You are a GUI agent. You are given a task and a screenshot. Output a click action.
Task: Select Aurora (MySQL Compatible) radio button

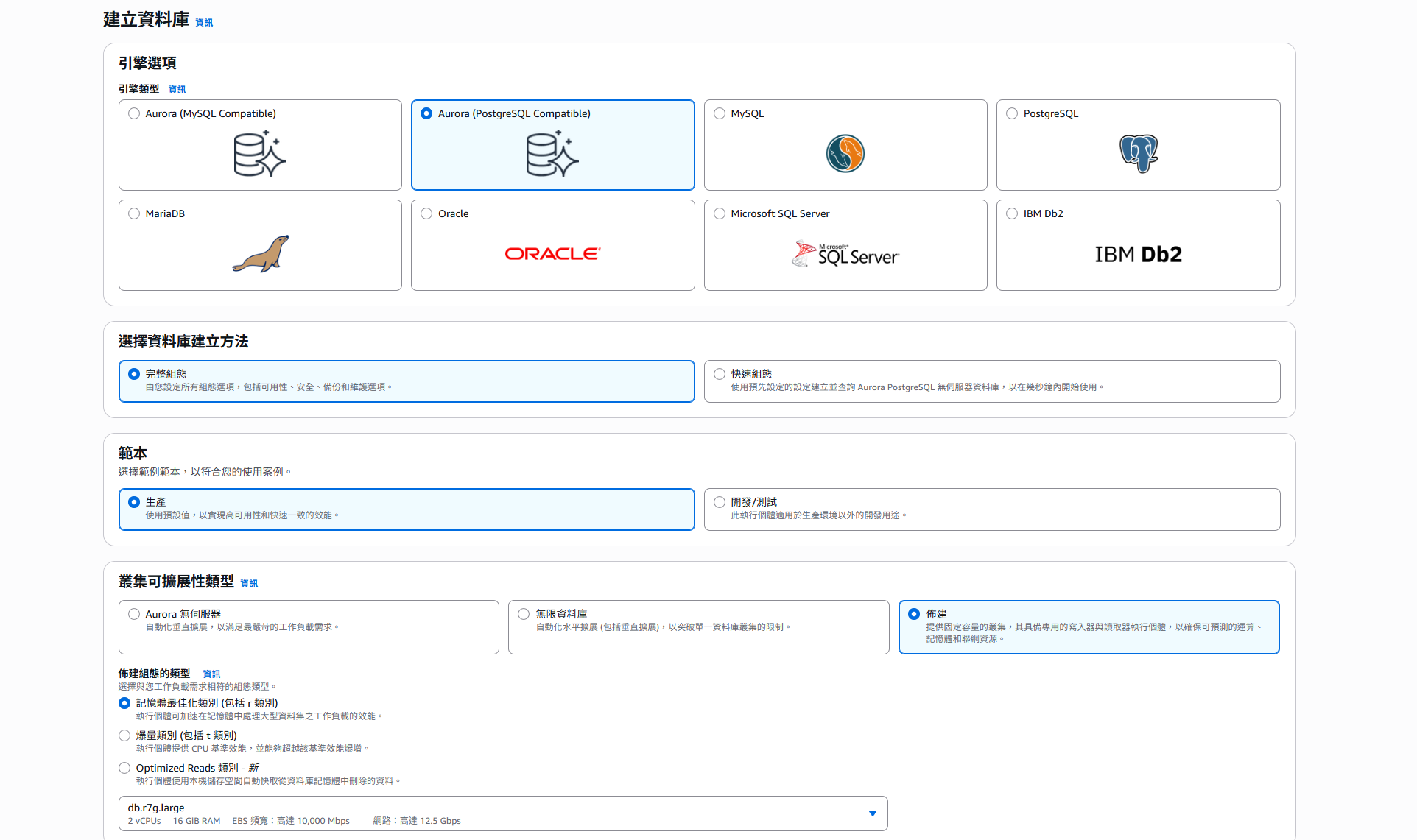click(x=134, y=113)
